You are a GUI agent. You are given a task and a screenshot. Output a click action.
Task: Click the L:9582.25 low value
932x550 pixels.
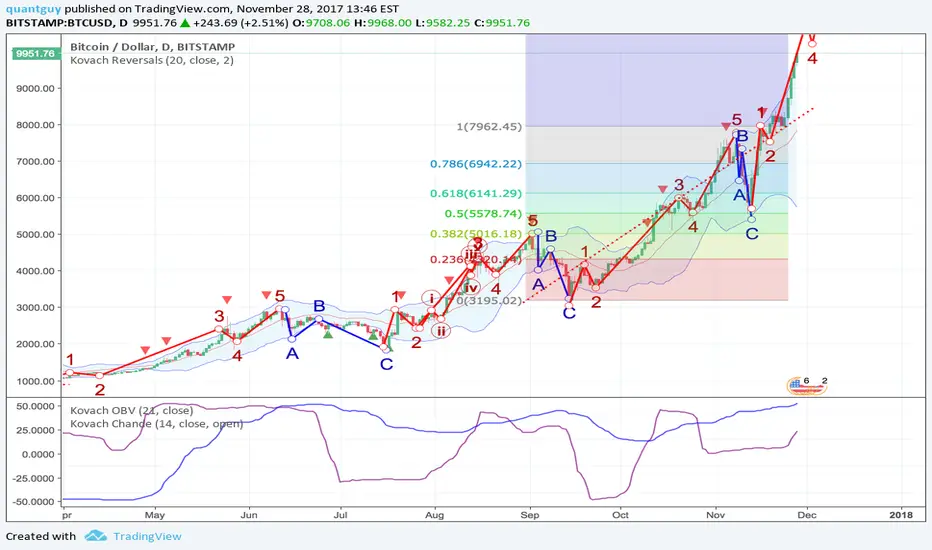click(442, 23)
